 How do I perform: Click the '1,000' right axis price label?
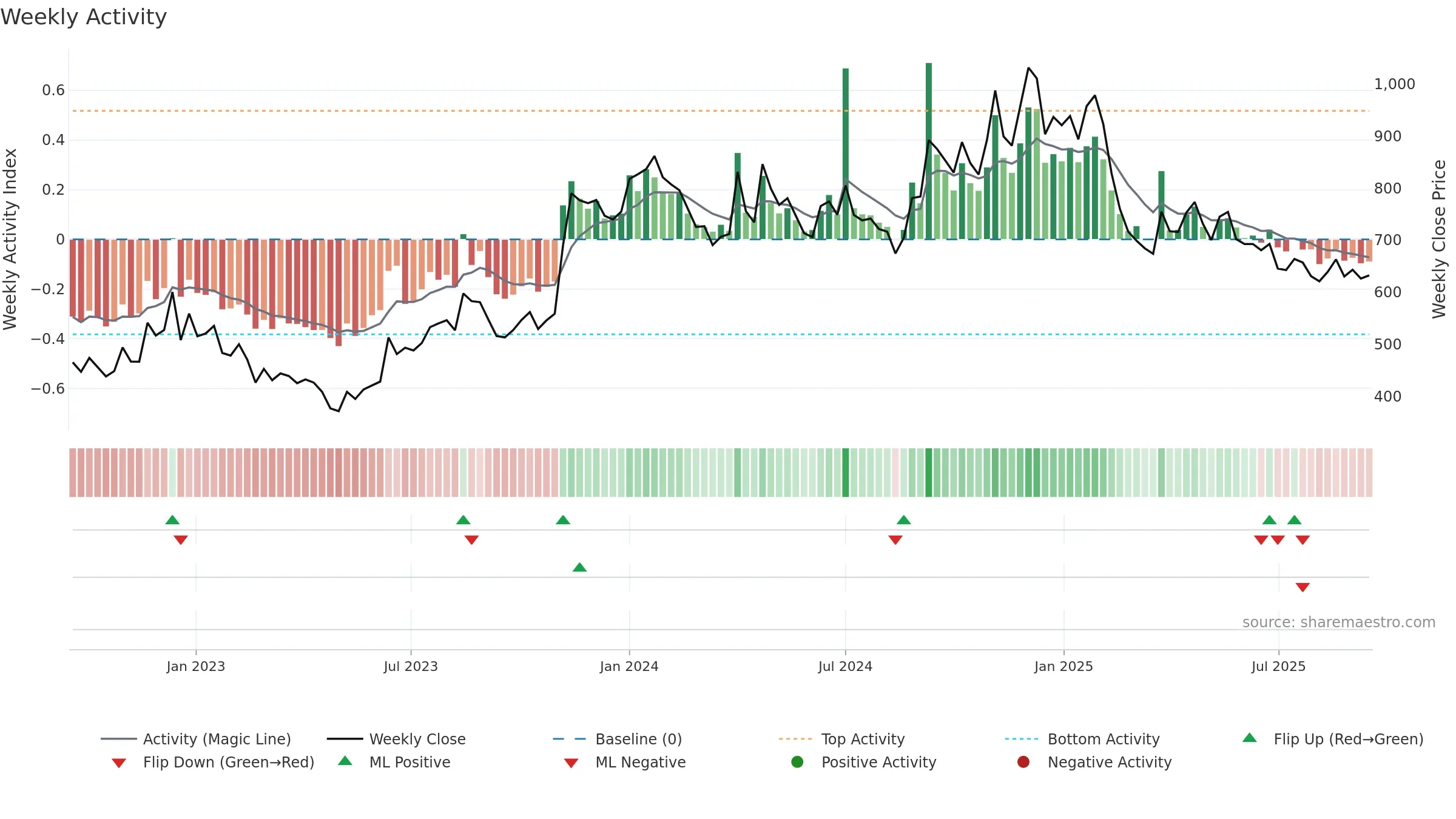[x=1394, y=84]
